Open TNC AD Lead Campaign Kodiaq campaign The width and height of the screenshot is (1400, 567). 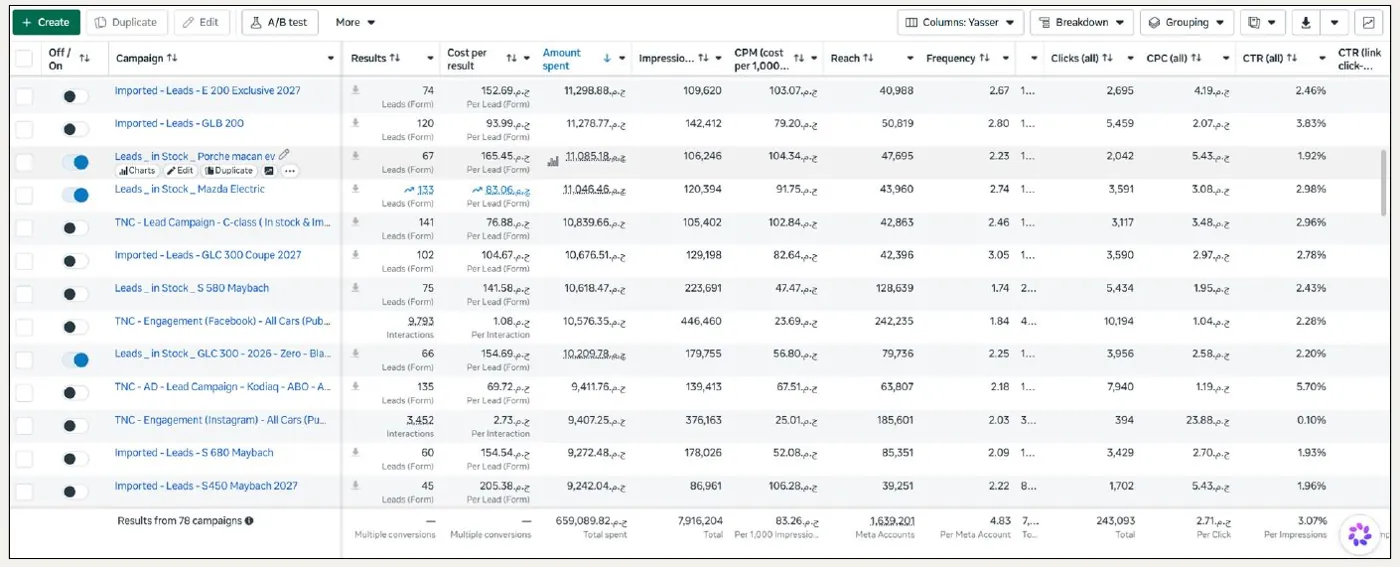[x=223, y=386]
